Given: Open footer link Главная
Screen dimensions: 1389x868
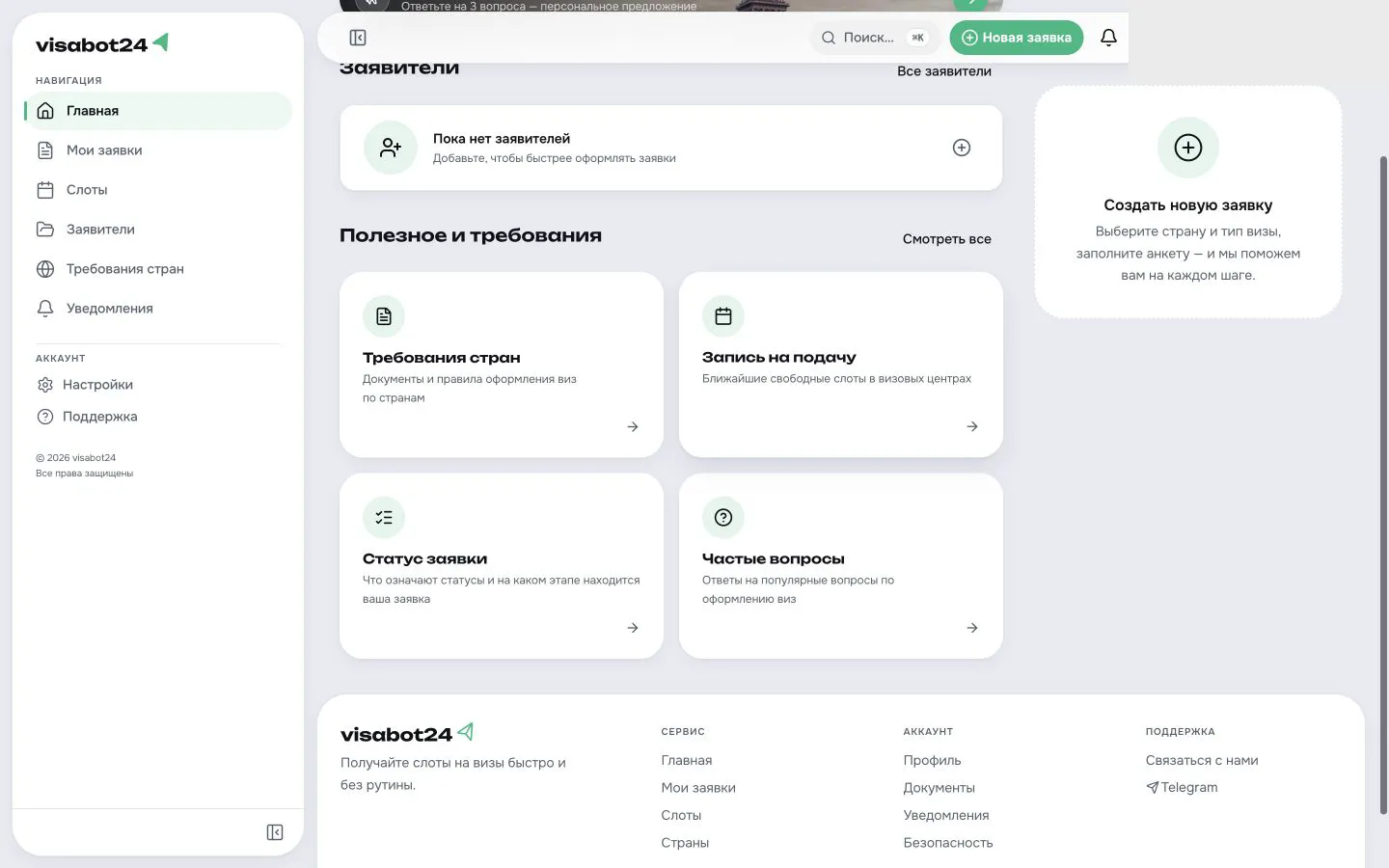Looking at the screenshot, I should [x=687, y=761].
